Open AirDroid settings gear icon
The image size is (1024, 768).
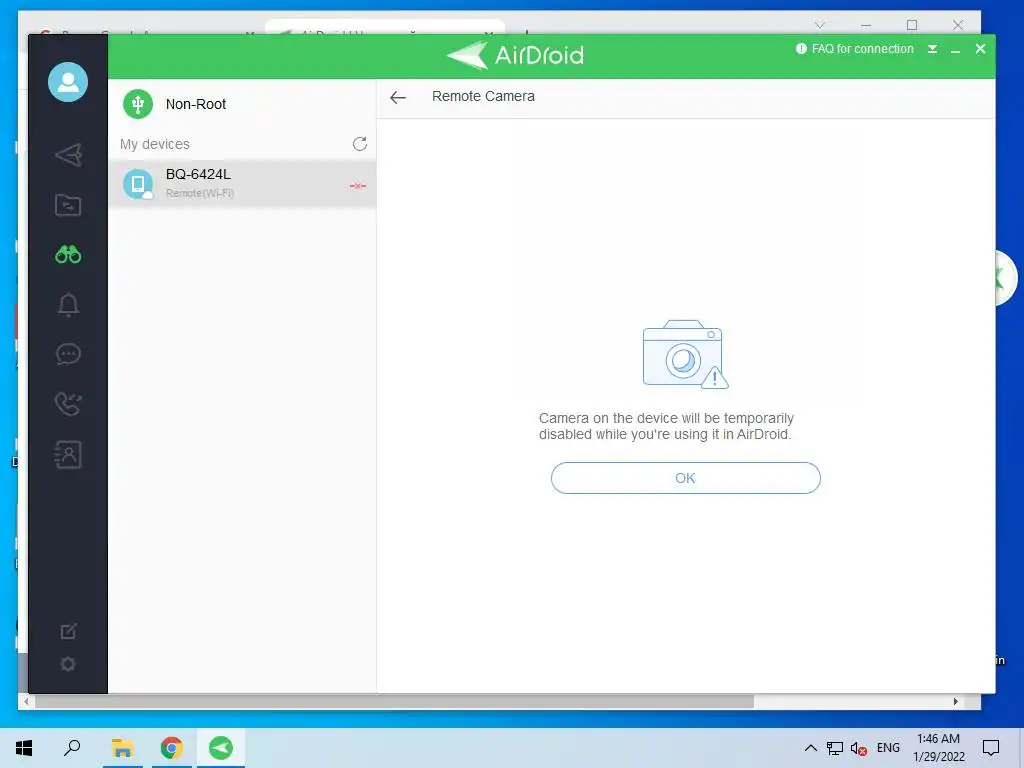(68, 664)
